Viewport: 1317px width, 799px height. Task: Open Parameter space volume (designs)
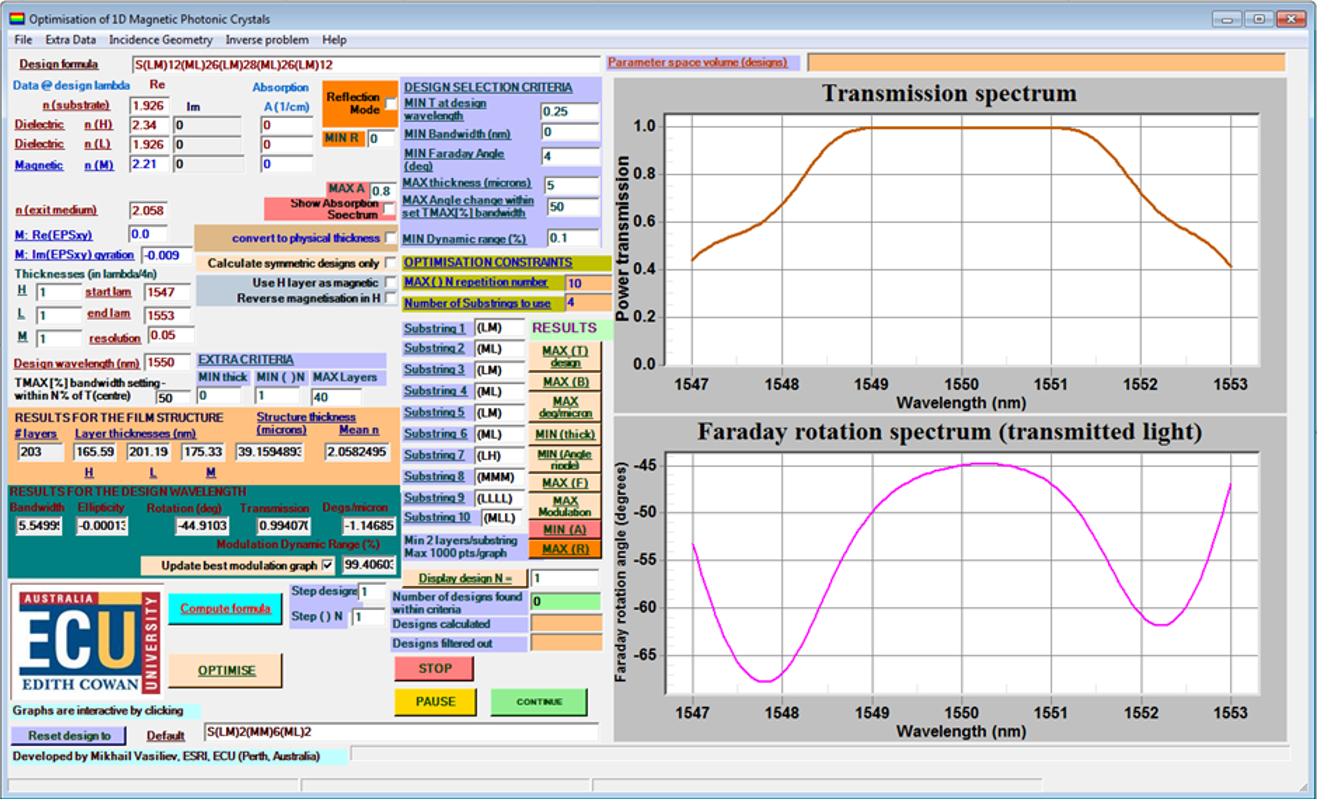(700, 62)
